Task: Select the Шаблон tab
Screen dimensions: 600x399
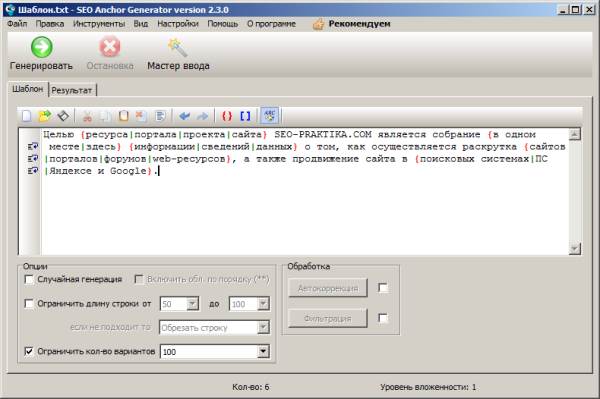Action: (28, 89)
